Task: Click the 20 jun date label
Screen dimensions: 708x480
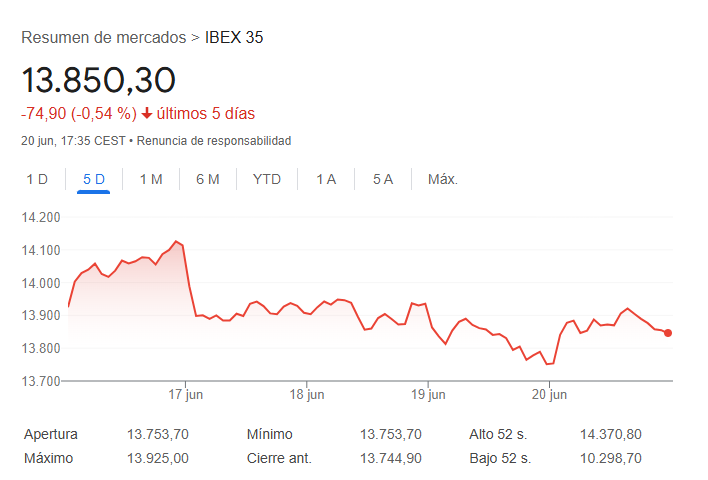Action: point(549,395)
